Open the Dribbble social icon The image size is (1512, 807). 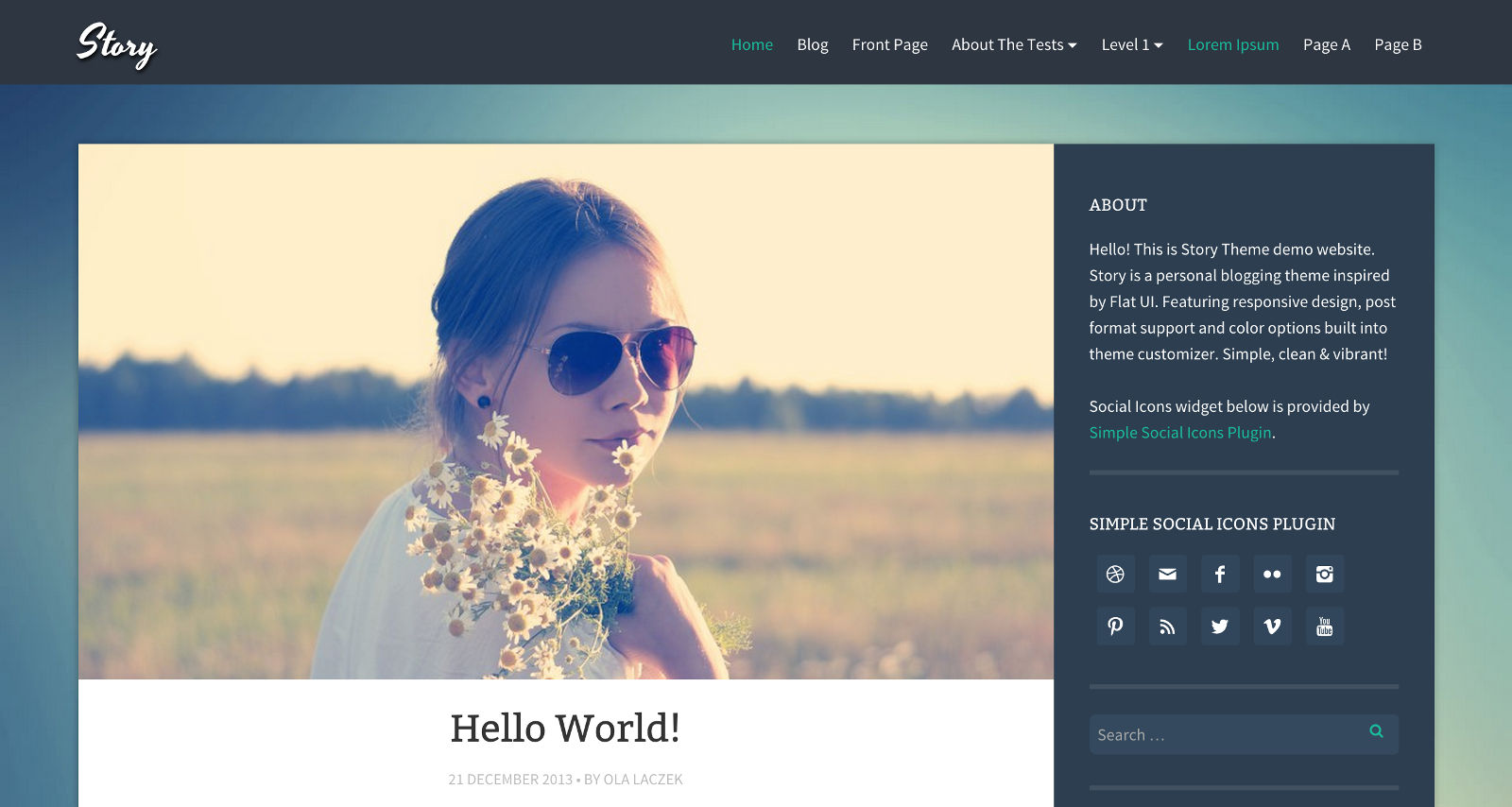click(1115, 574)
